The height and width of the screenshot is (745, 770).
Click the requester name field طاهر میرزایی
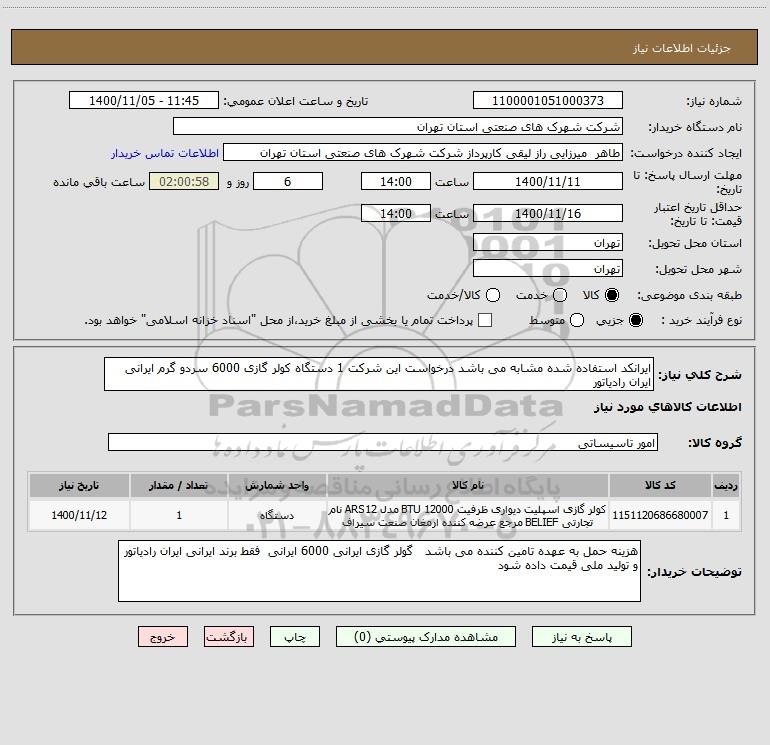tap(423, 153)
